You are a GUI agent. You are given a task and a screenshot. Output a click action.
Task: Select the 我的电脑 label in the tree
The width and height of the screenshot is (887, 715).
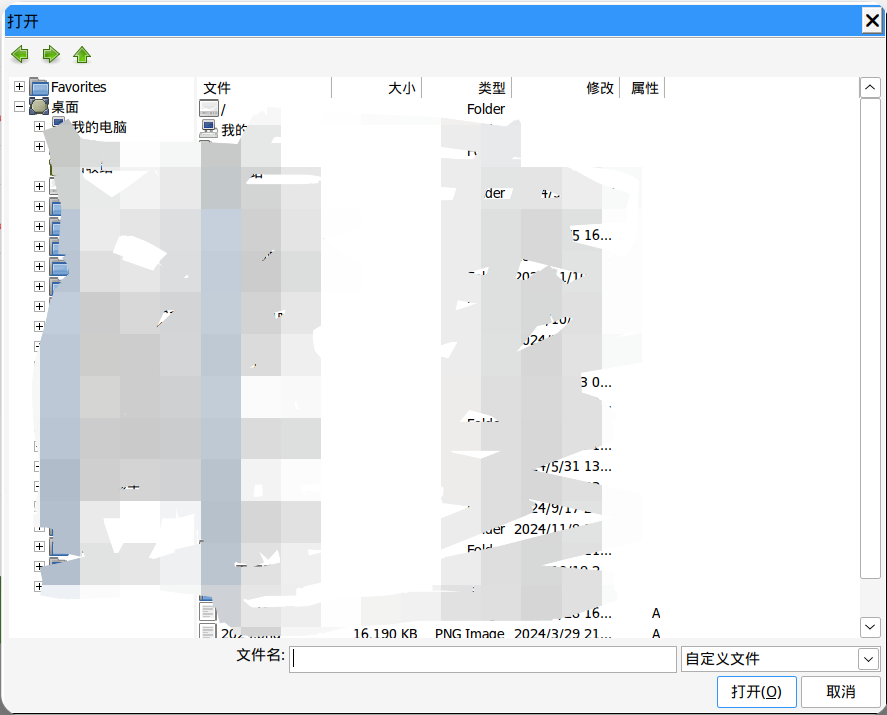tap(100, 127)
